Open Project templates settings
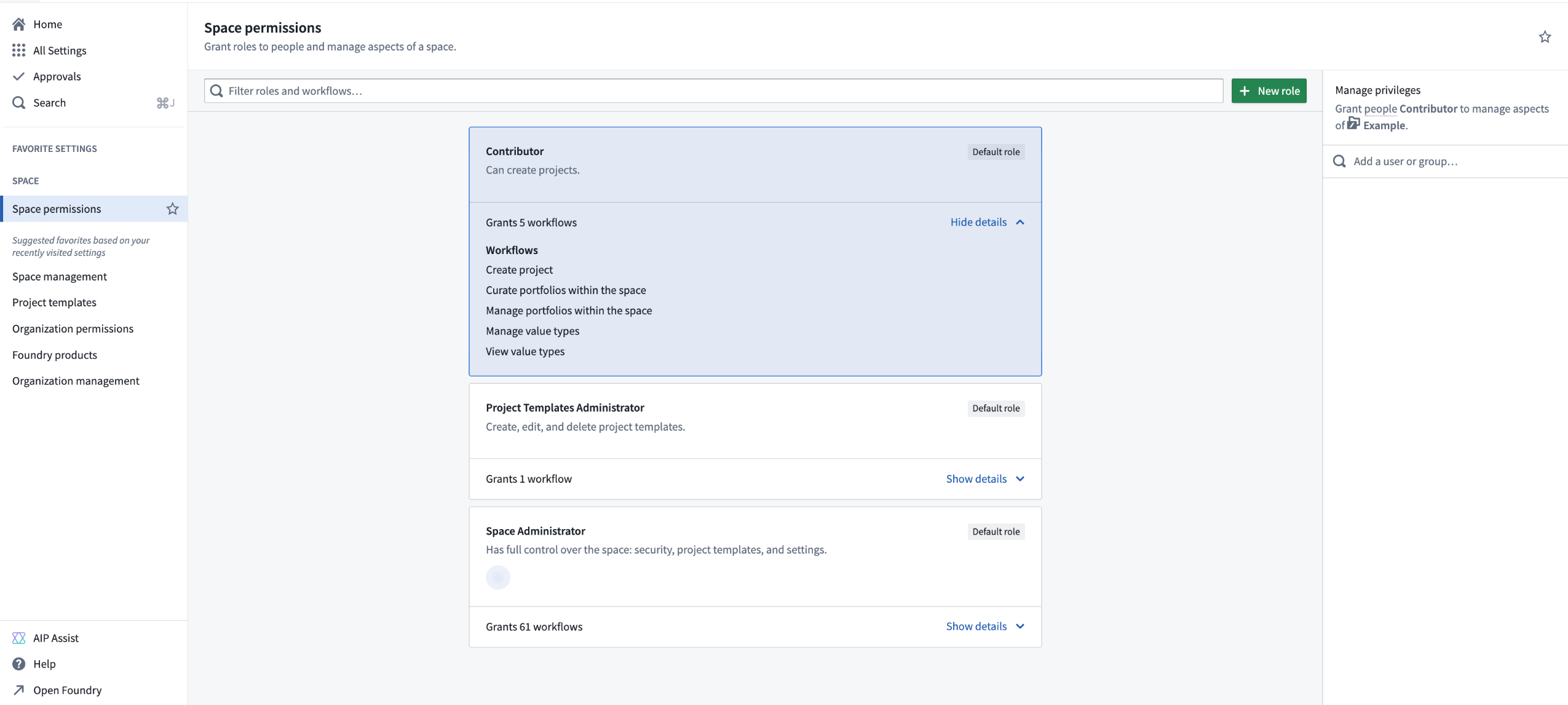The width and height of the screenshot is (1568, 705). [x=55, y=302]
